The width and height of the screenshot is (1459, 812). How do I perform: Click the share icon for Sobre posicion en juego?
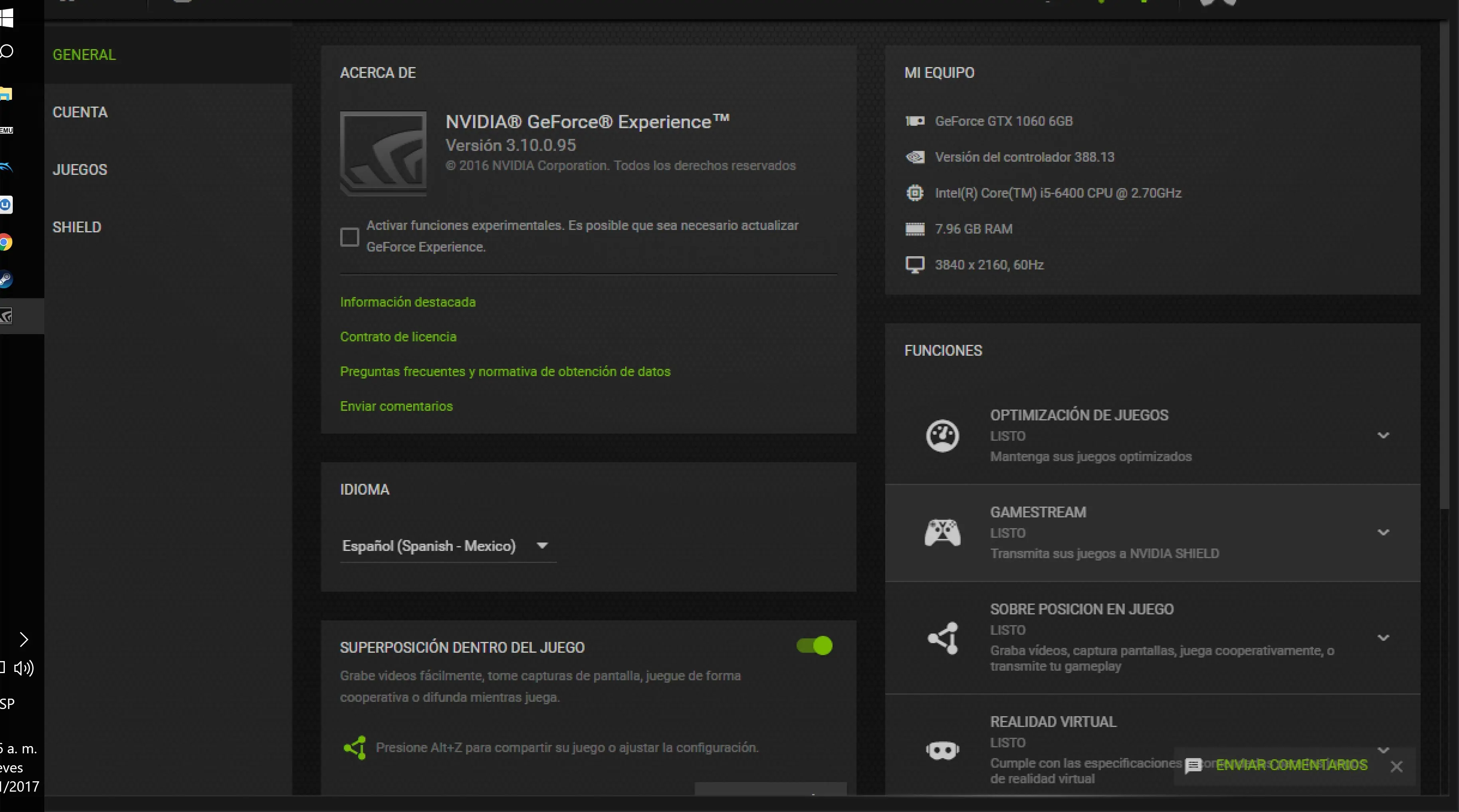(x=944, y=638)
